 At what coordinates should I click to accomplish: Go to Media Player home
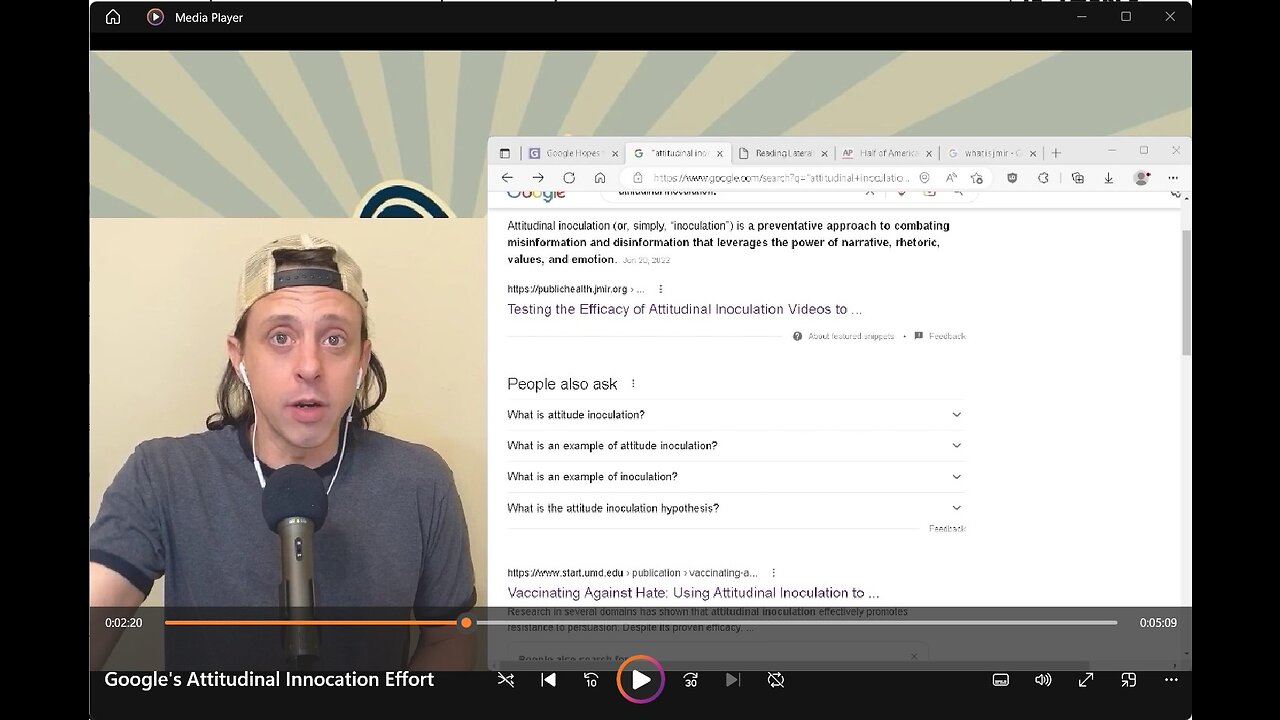(x=113, y=17)
